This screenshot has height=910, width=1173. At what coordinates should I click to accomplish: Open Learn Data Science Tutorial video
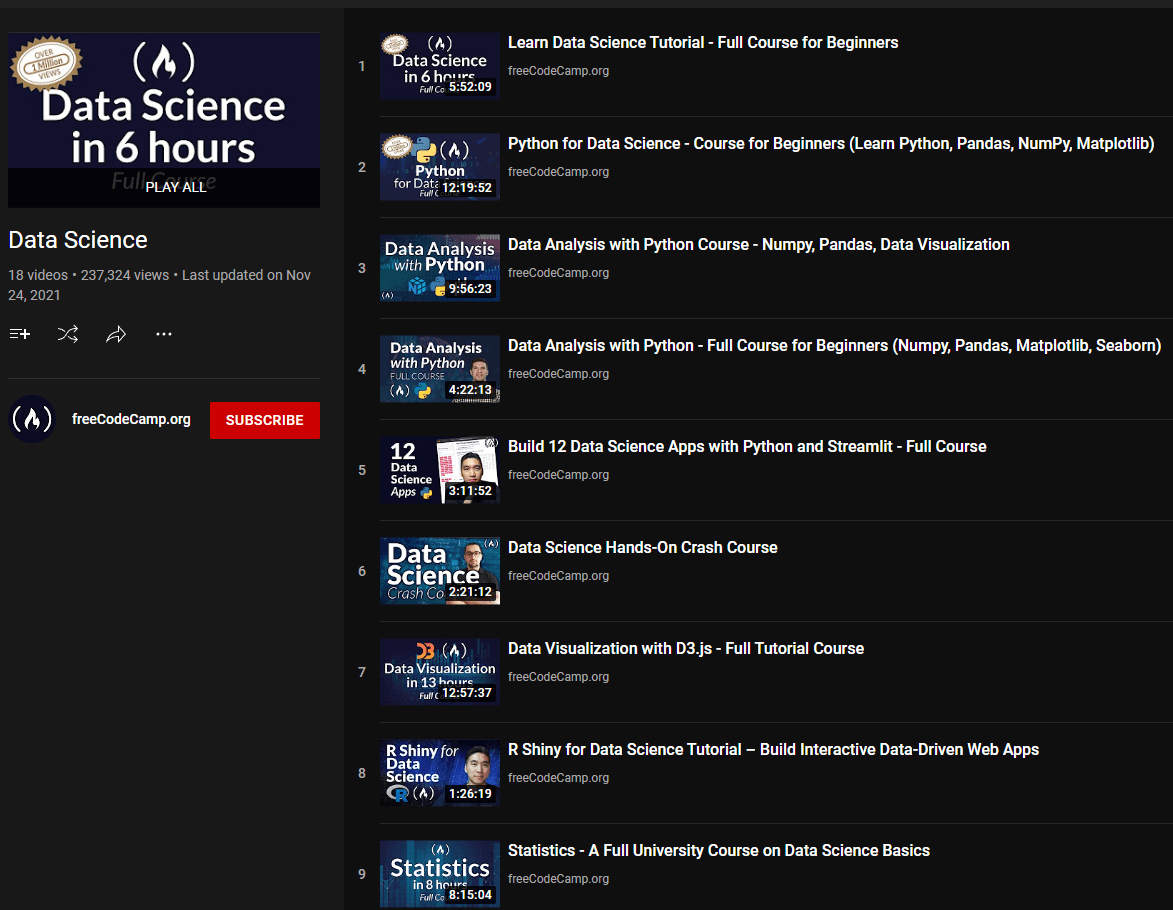[x=702, y=43]
